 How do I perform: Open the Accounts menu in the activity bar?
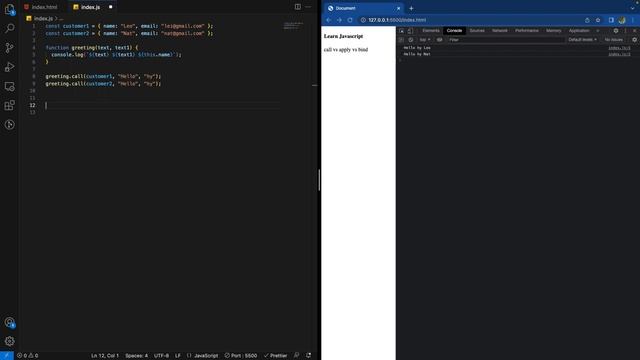tap(9, 322)
